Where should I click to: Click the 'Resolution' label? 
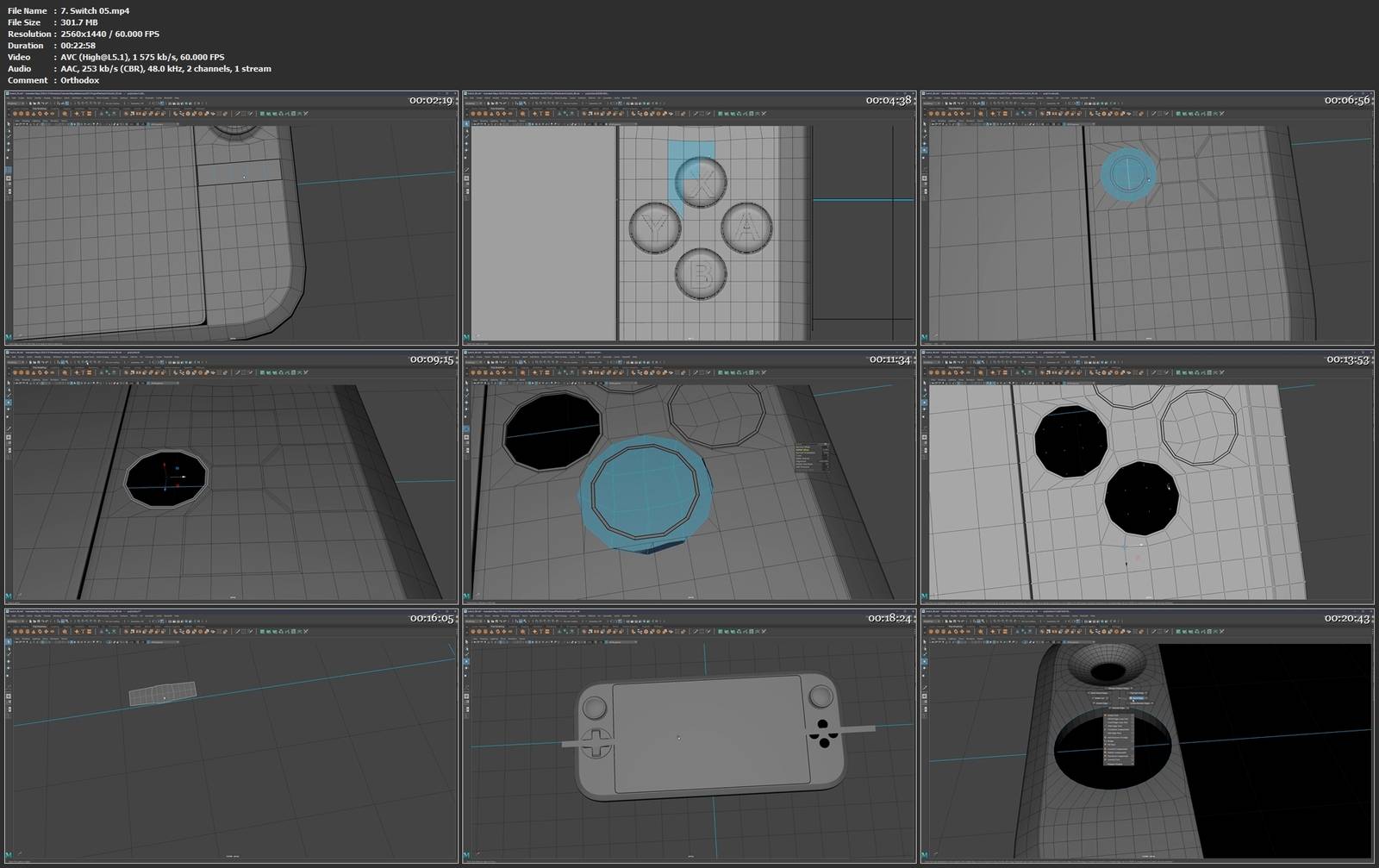point(28,34)
